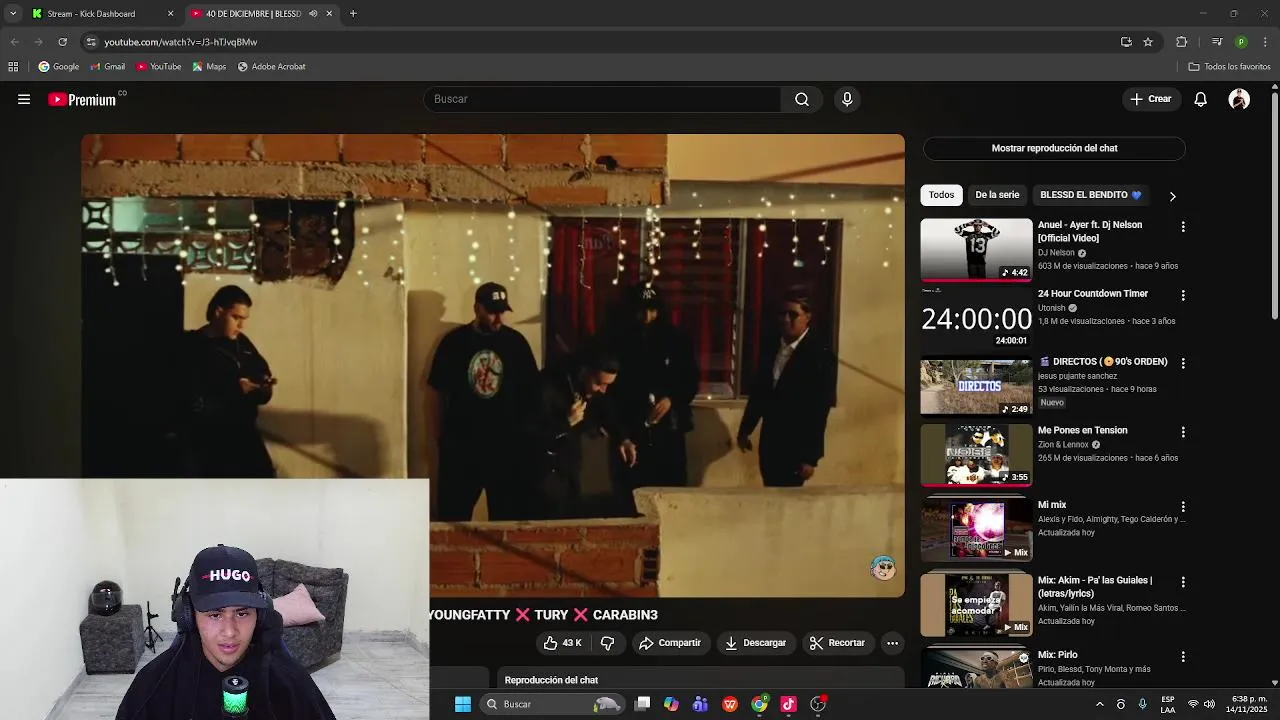Expand the system tray hidden icons chevron
Image resolution: width=1280 pixels, height=720 pixels.
click(x=1099, y=704)
